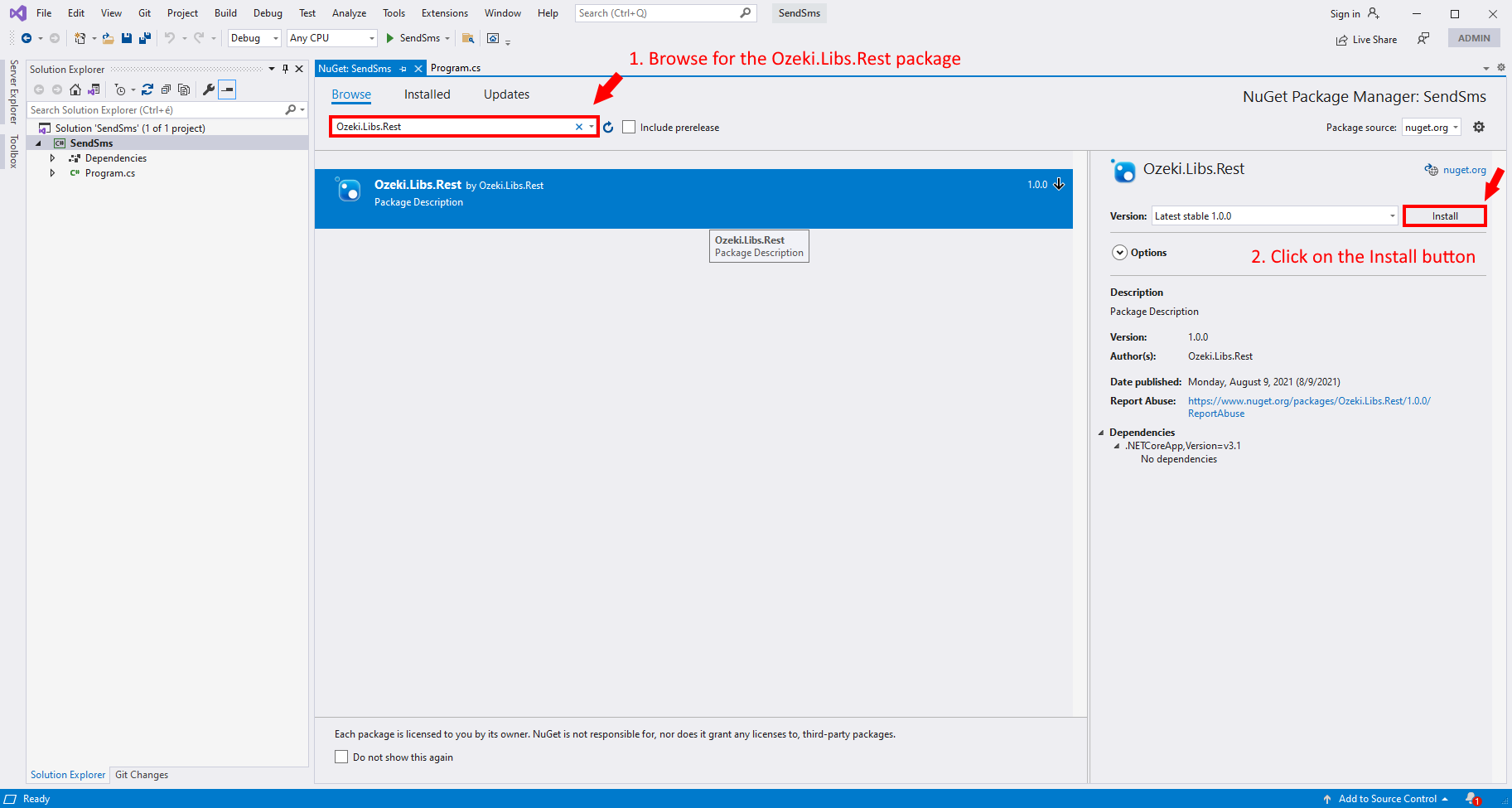Pin the Solution Explorer panel
Image resolution: width=1512 pixels, height=808 pixels.
click(285, 69)
